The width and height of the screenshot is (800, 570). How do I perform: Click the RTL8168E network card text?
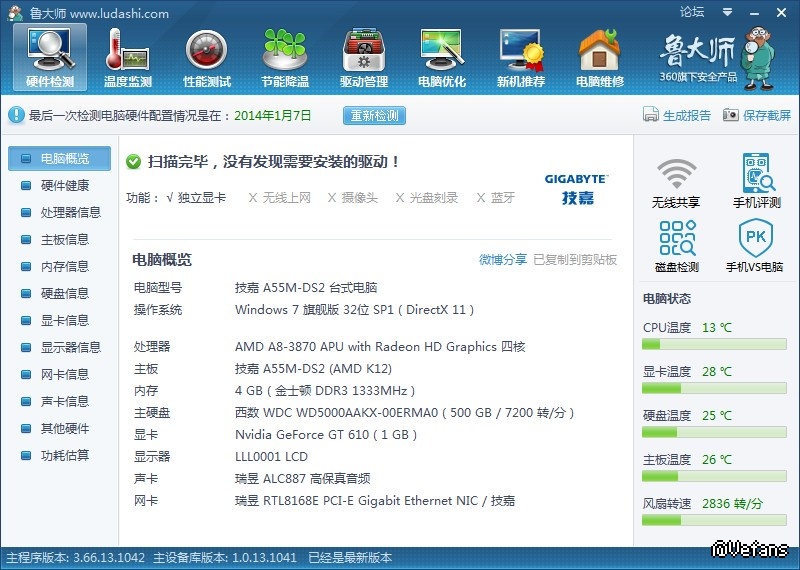point(375,500)
